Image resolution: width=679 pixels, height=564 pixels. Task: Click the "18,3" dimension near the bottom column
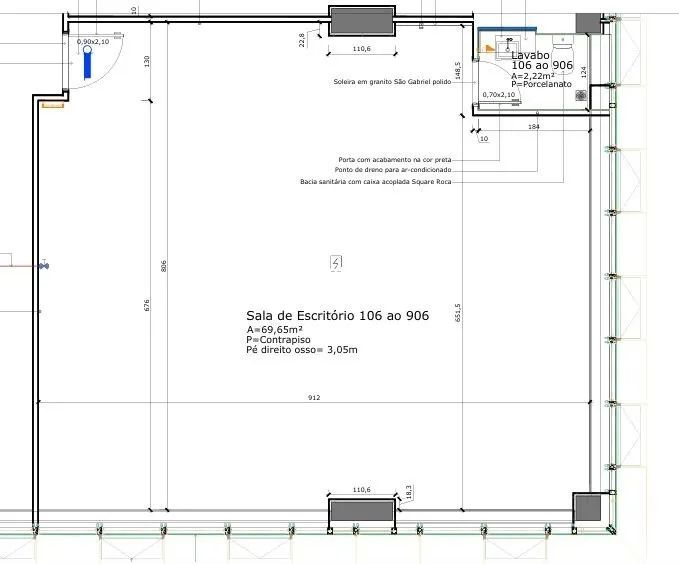(409, 492)
